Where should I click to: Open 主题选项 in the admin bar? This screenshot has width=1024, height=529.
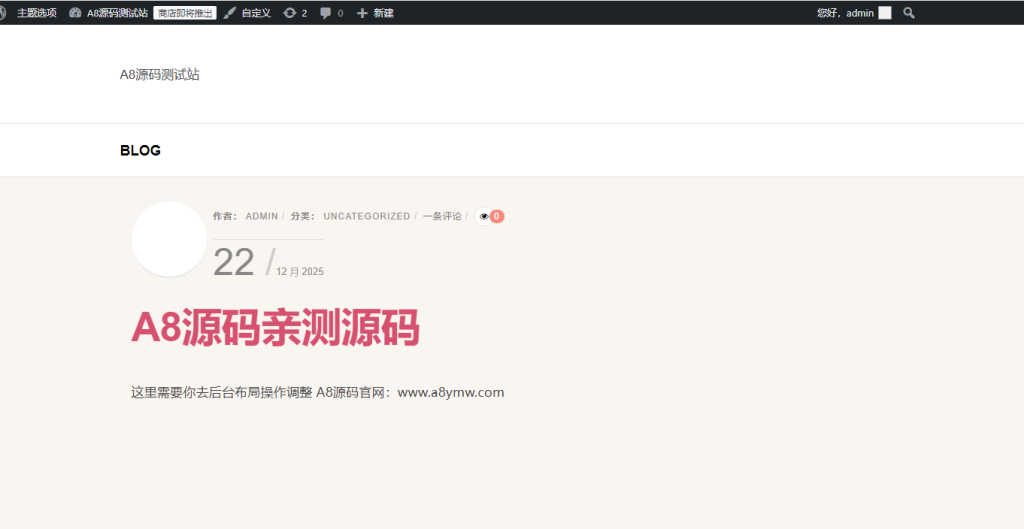click(x=37, y=13)
